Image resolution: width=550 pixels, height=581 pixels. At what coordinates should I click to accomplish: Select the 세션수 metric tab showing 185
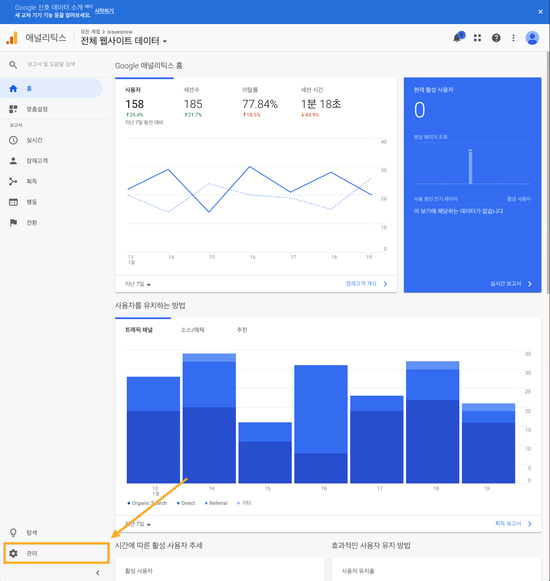(193, 102)
